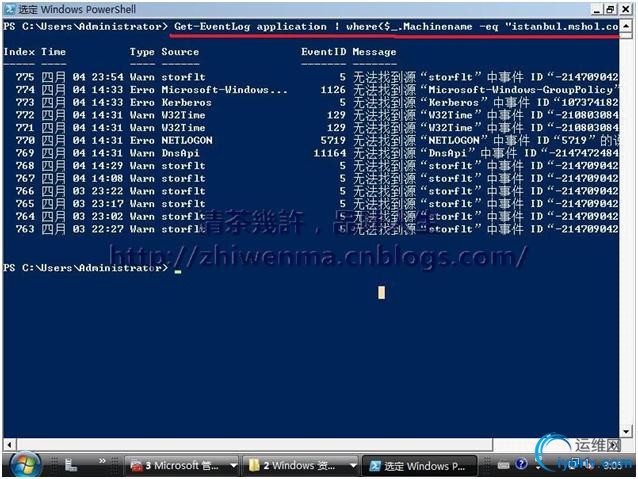Click the 'Type' column header
This screenshot has width=638, height=479.
tap(142, 52)
